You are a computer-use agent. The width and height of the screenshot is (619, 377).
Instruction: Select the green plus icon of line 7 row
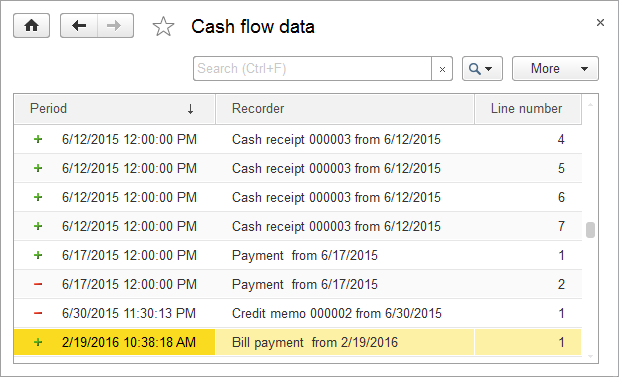click(x=38, y=226)
